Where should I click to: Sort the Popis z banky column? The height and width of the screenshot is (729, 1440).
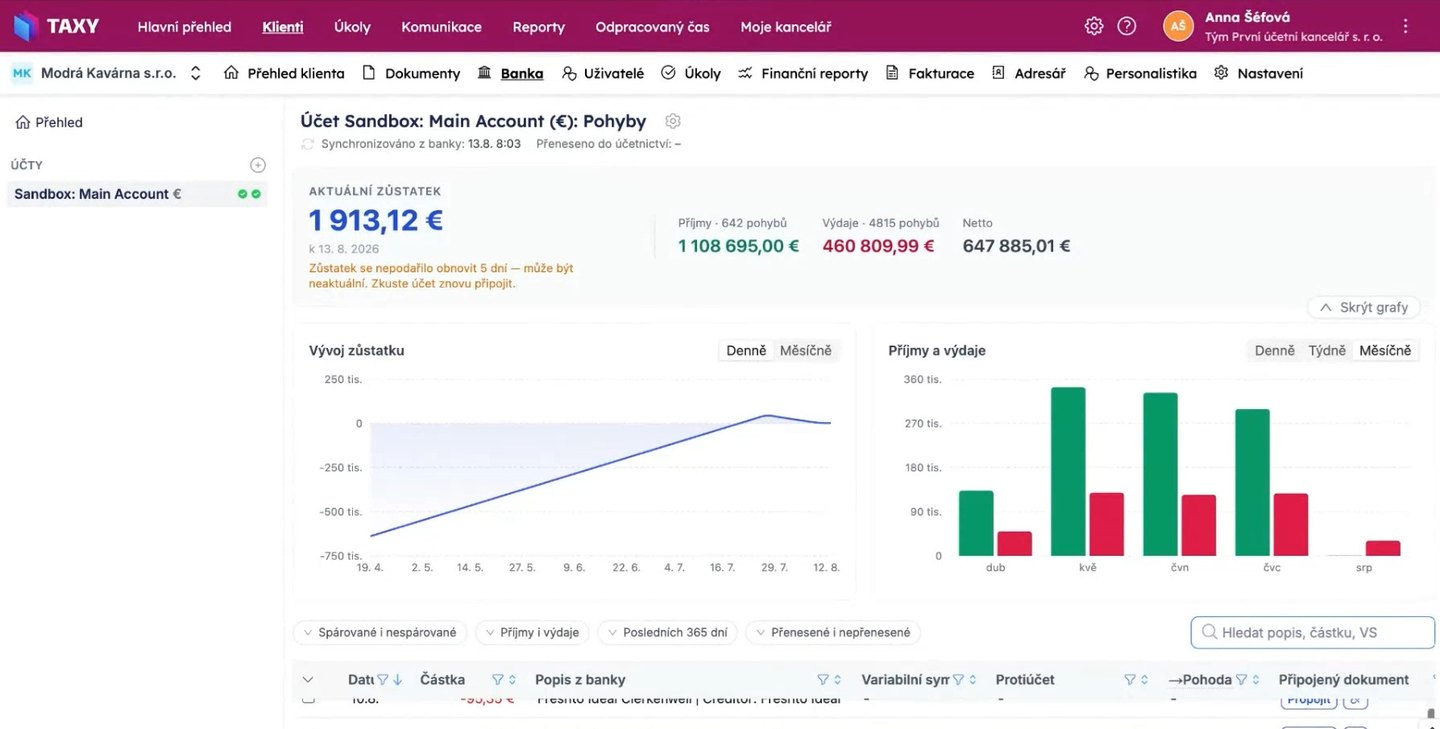[837, 680]
